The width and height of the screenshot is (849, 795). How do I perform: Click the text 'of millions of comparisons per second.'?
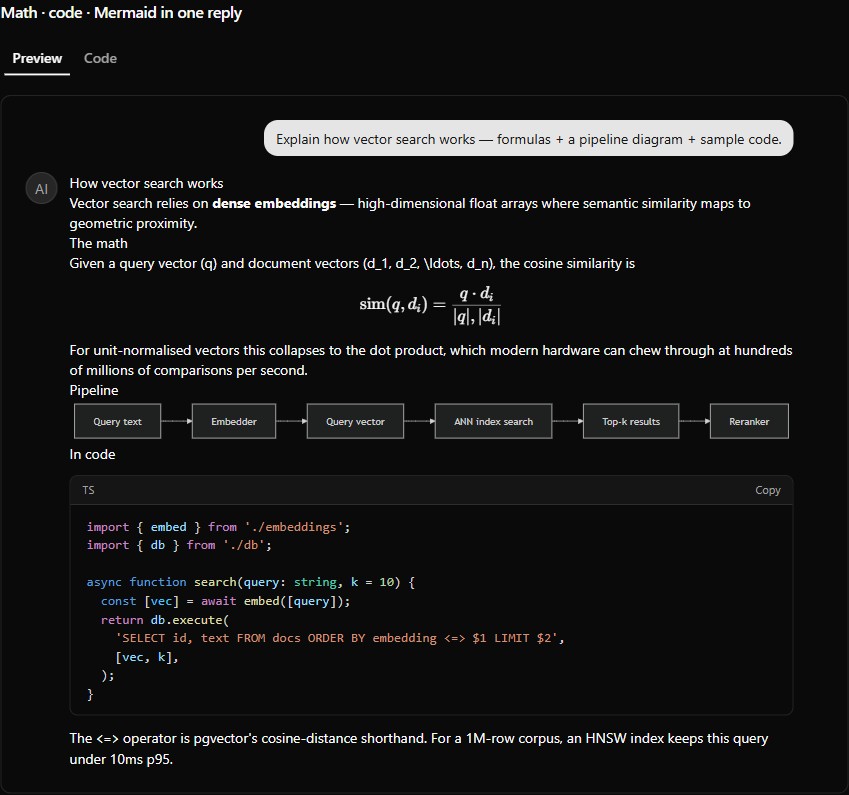tap(188, 370)
